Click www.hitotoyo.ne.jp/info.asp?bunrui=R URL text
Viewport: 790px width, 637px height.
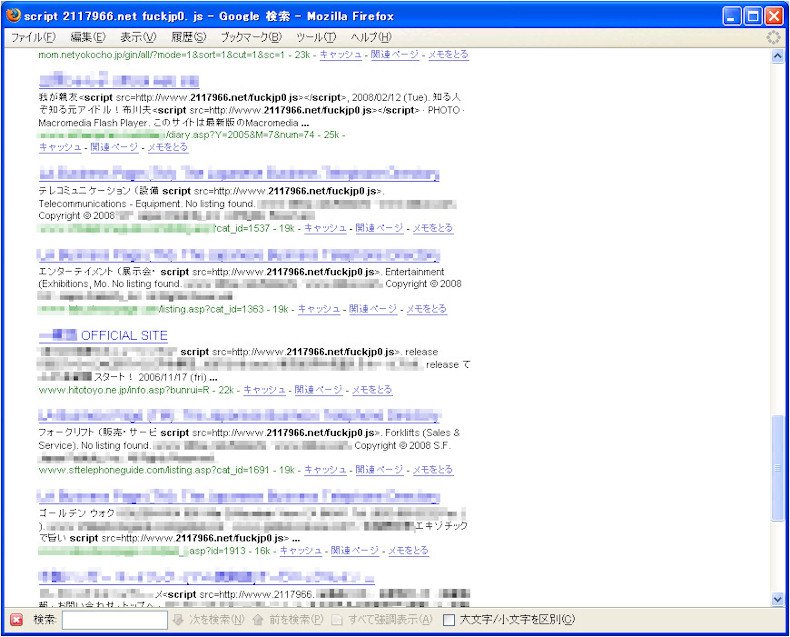(x=124, y=390)
